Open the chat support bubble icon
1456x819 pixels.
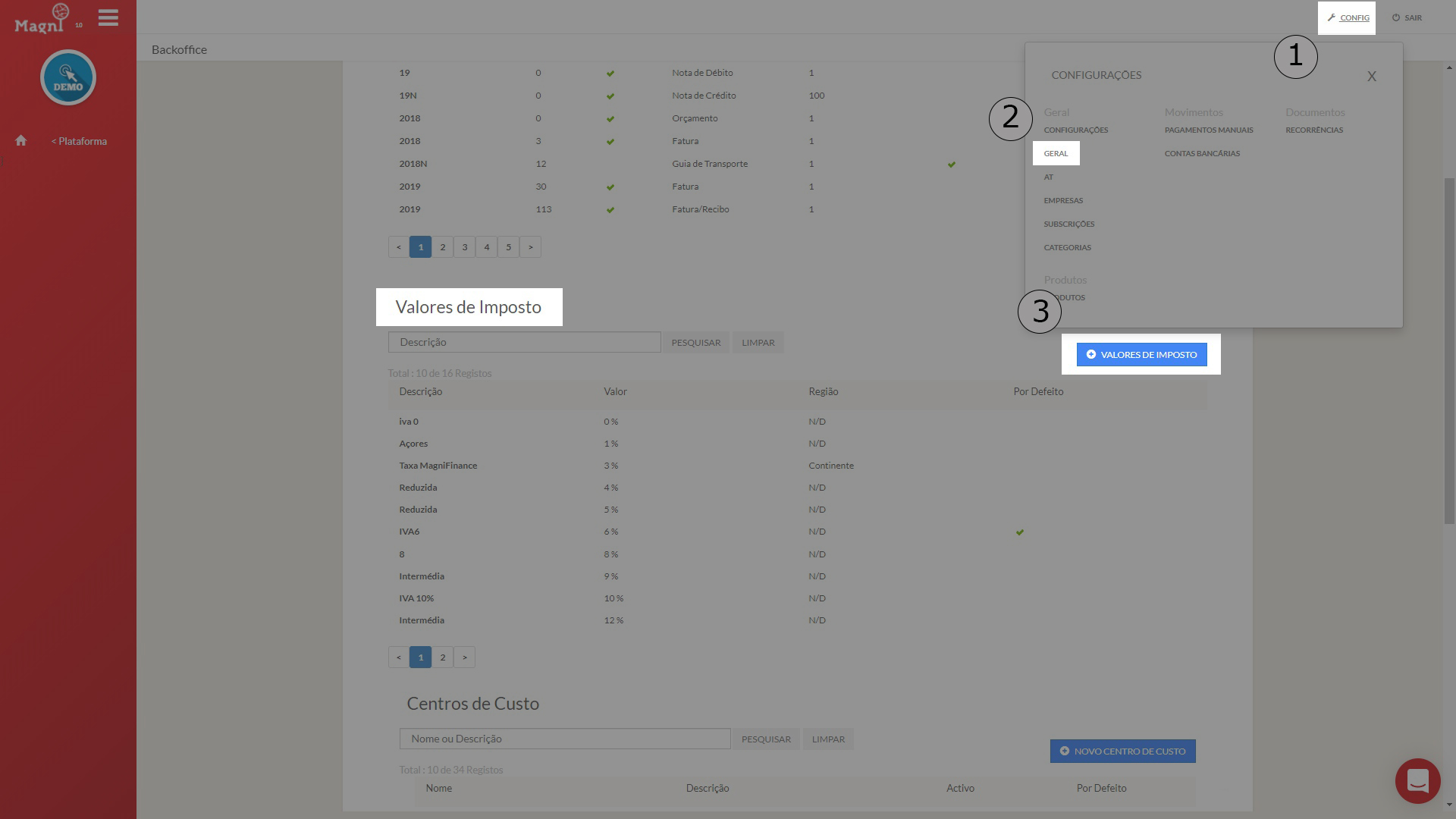[1417, 780]
